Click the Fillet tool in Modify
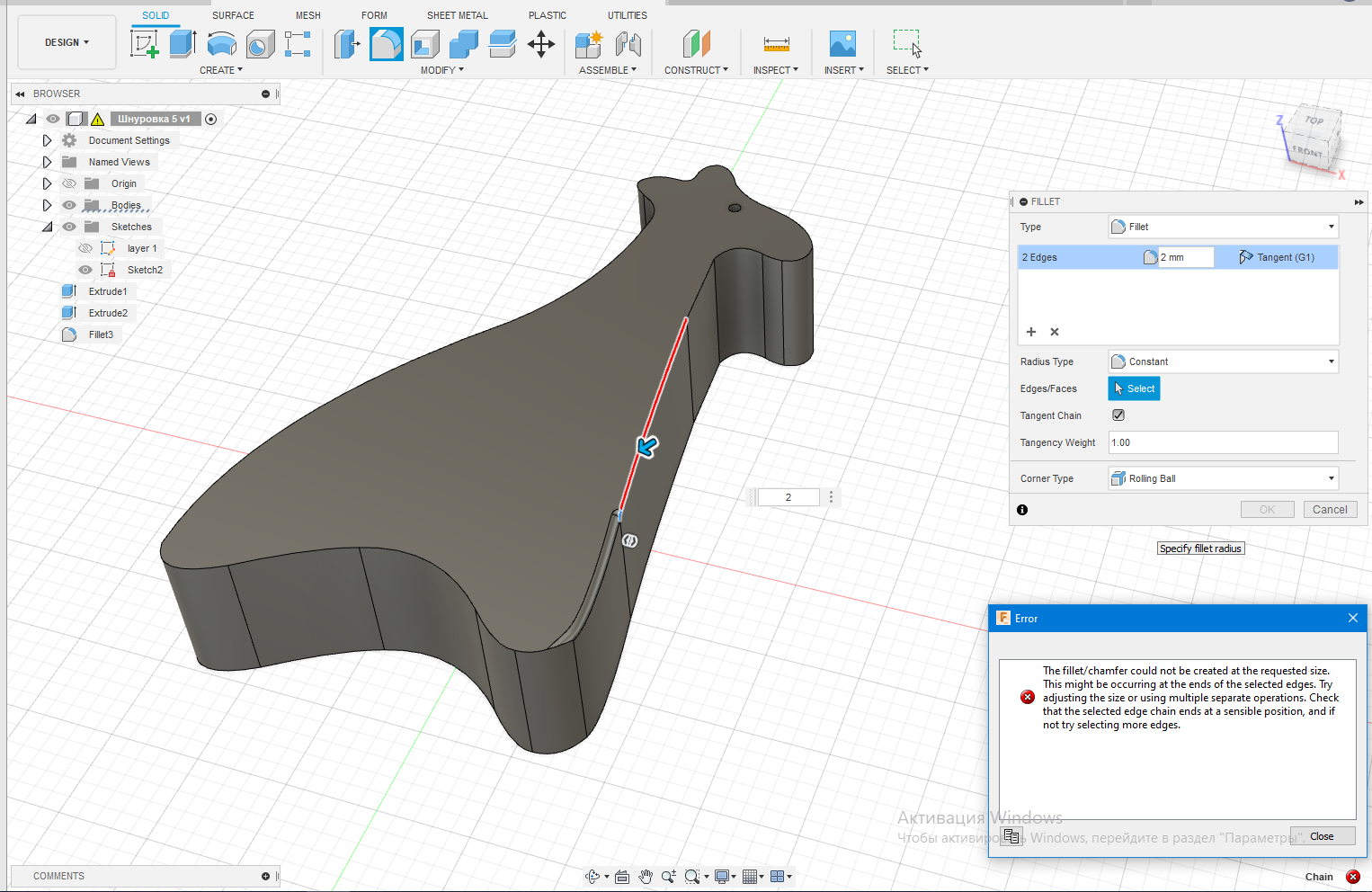This screenshot has width=1372, height=892. (386, 44)
